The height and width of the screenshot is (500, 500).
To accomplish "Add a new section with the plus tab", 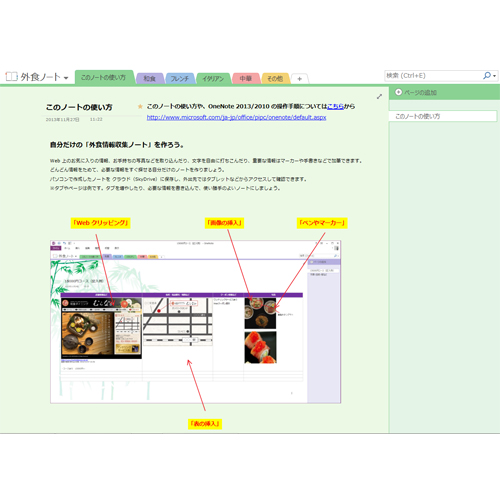I will (x=300, y=79).
